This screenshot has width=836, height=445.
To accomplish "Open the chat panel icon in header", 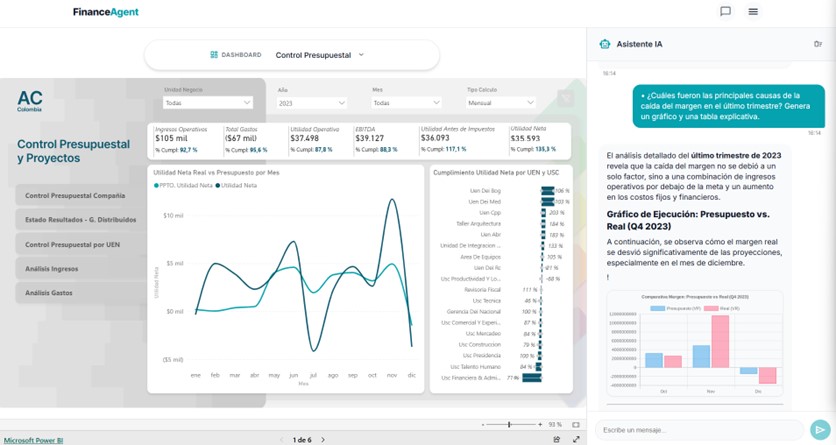I will (725, 12).
